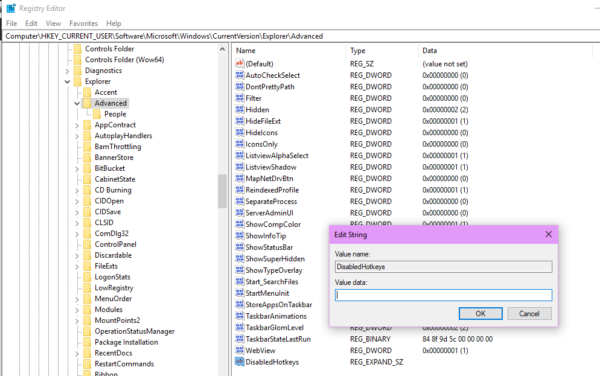Cancel the Edit String dialog
The height and width of the screenshot is (376, 600).
tap(529, 314)
